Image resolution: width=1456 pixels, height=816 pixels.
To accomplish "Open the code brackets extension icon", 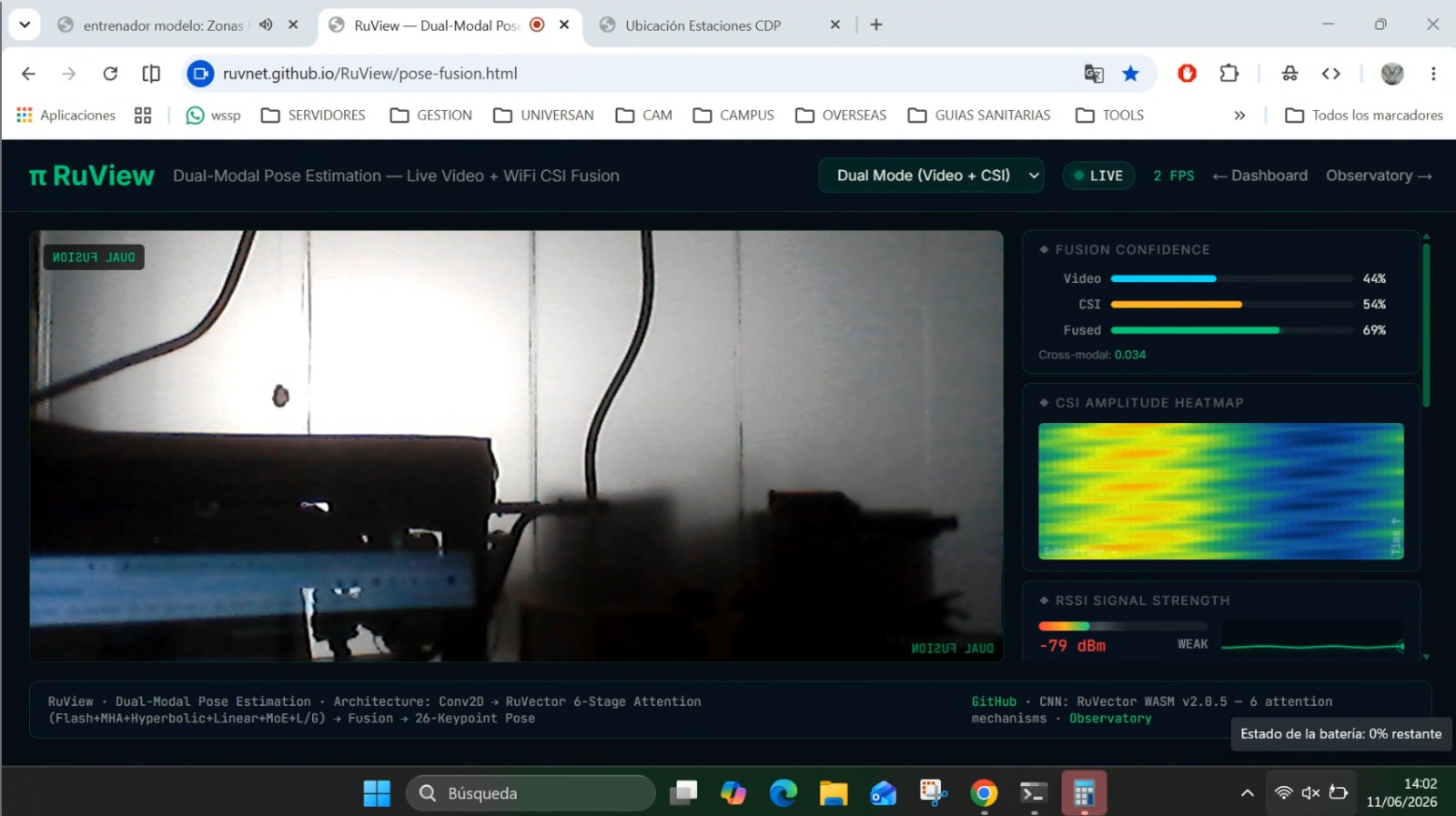I will click(1330, 74).
